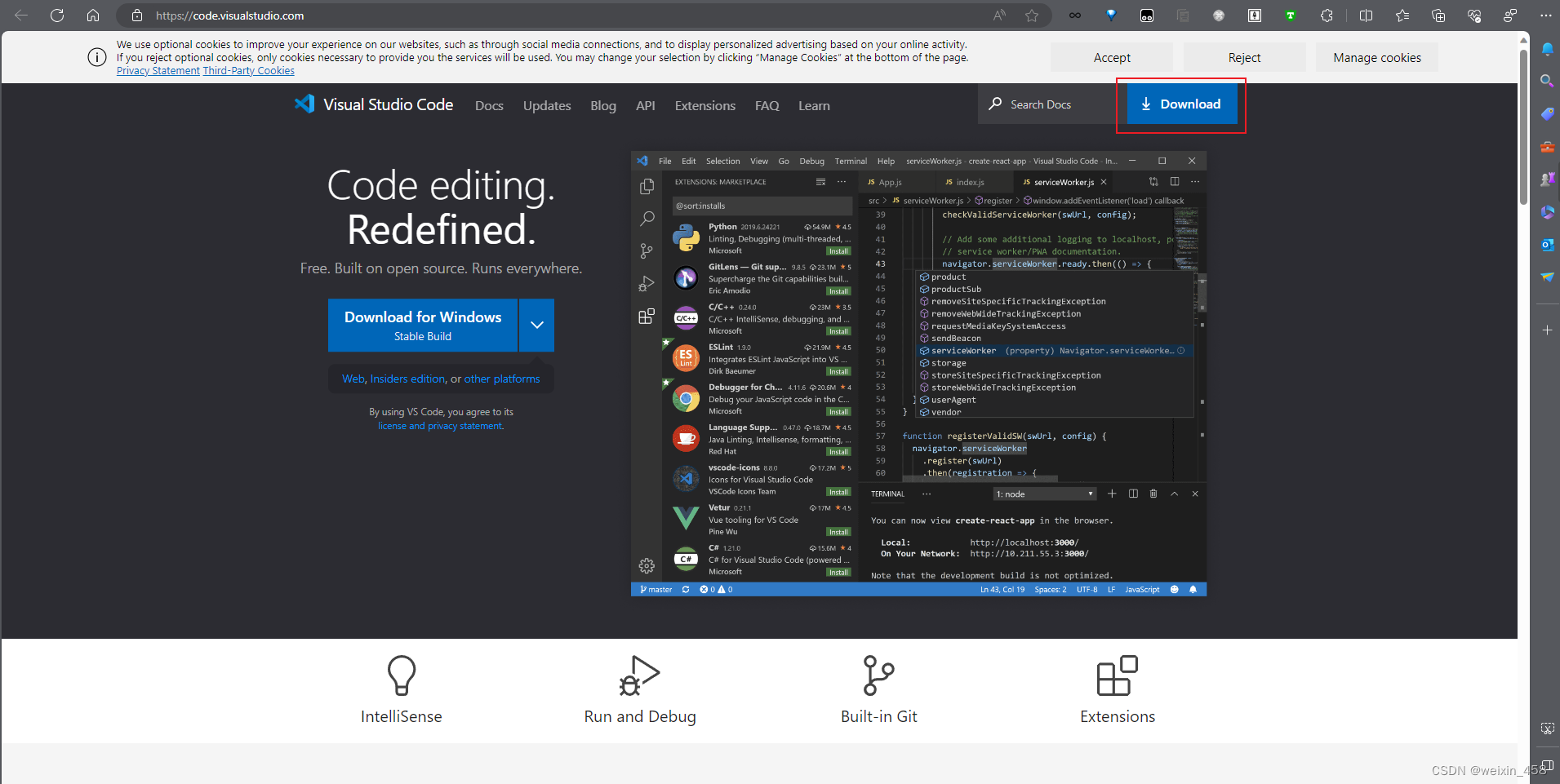Open the Built-in Git feature icon
Viewport: 1560px width, 784px height.
coord(879,676)
